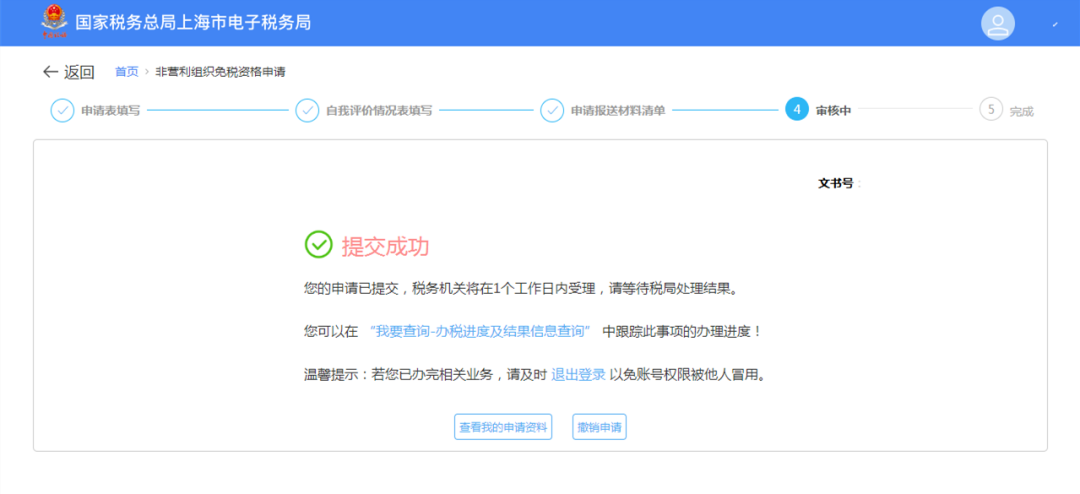Select the 申请报送材料清单 step label

coord(617,110)
